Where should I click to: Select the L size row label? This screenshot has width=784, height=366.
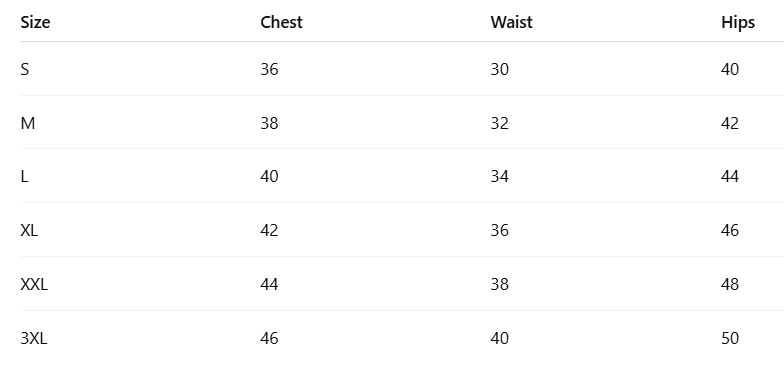(x=24, y=176)
